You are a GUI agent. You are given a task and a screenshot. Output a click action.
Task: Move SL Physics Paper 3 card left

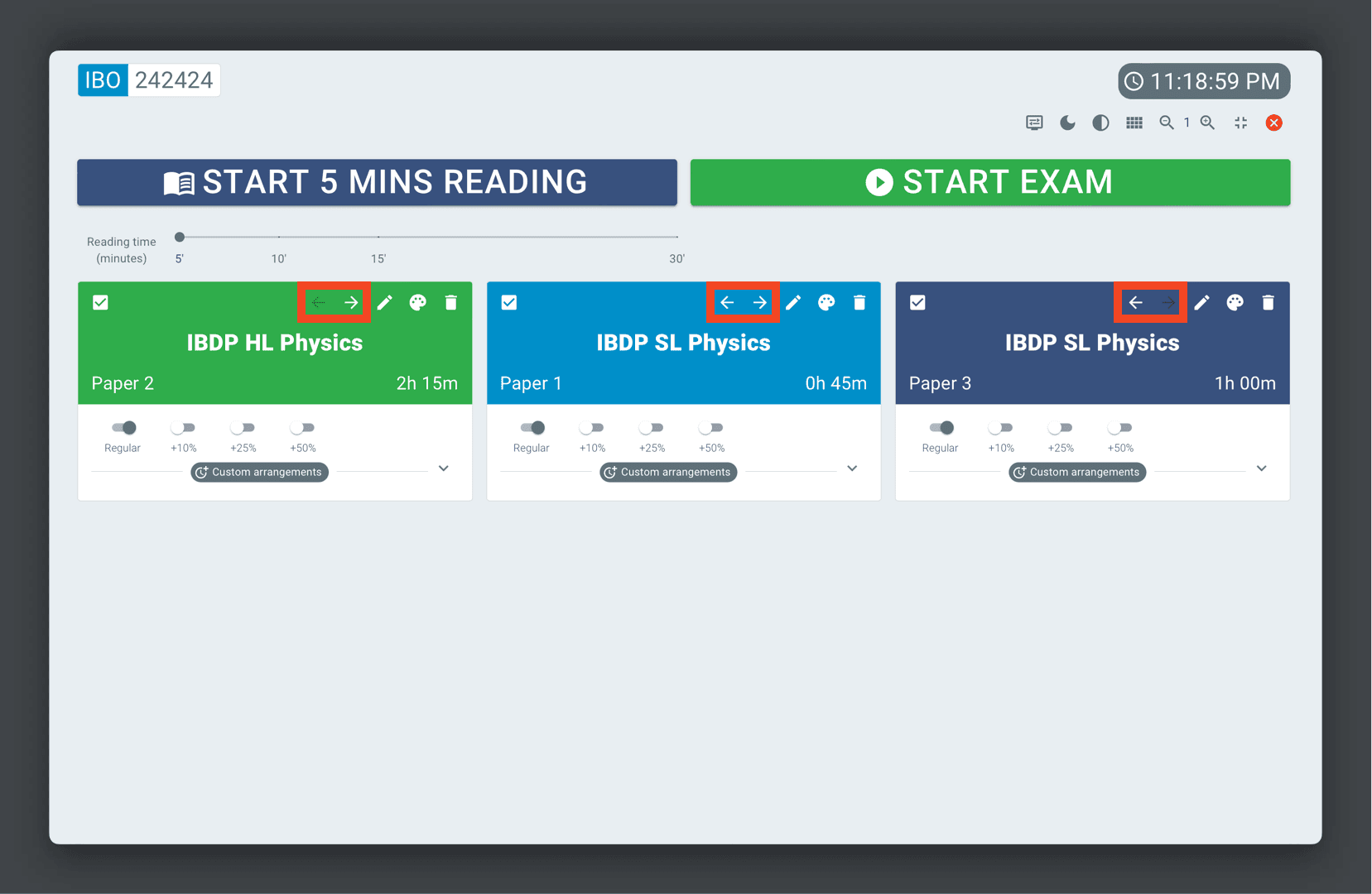1136,302
